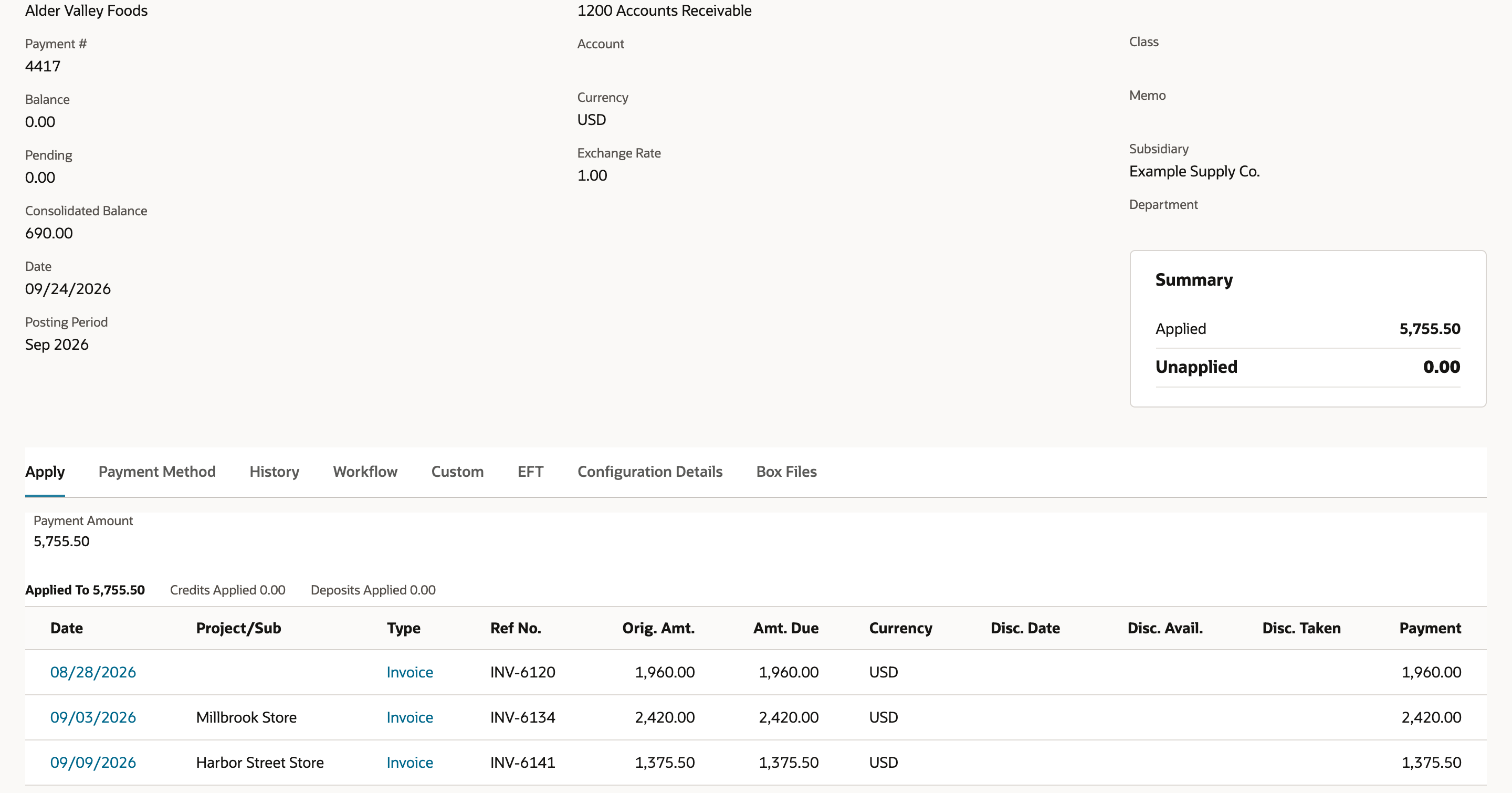The height and width of the screenshot is (793, 1512).
Task: Open the Invoice link for INV-6134
Action: point(409,717)
